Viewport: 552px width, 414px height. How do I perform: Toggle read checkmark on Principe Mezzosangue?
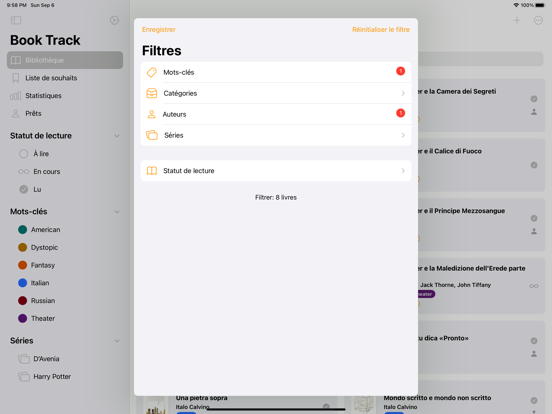pyautogui.click(x=534, y=218)
